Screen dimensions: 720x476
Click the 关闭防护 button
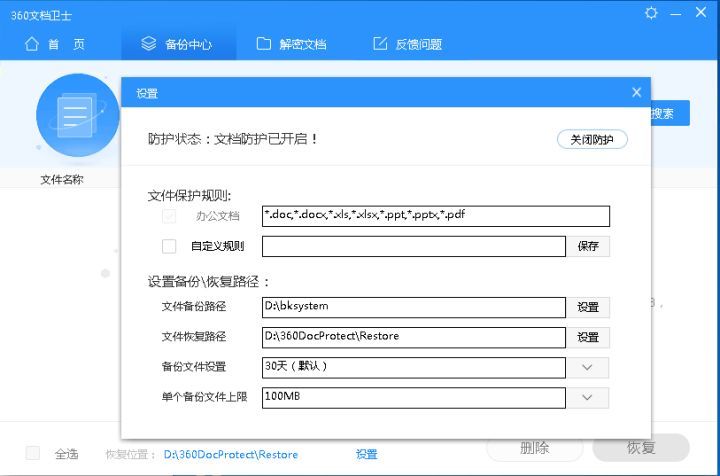(x=591, y=139)
